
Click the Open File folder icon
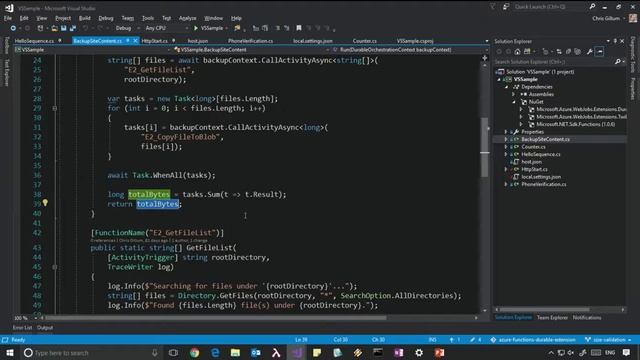coord(54,28)
